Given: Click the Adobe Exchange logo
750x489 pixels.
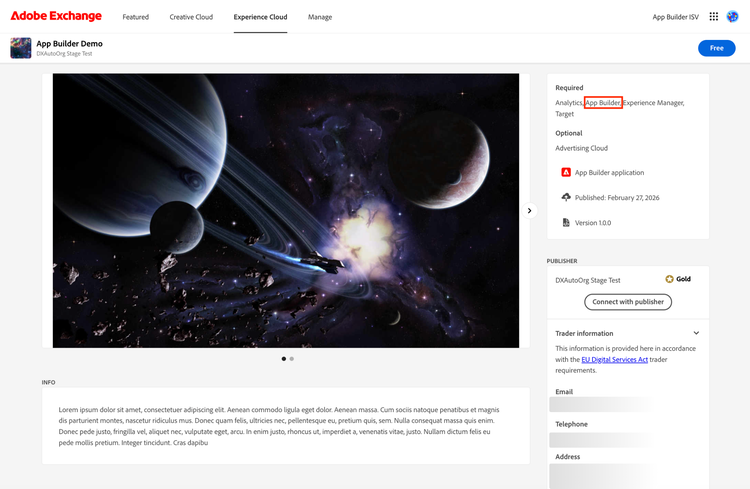Looking at the screenshot, I should point(56,16).
